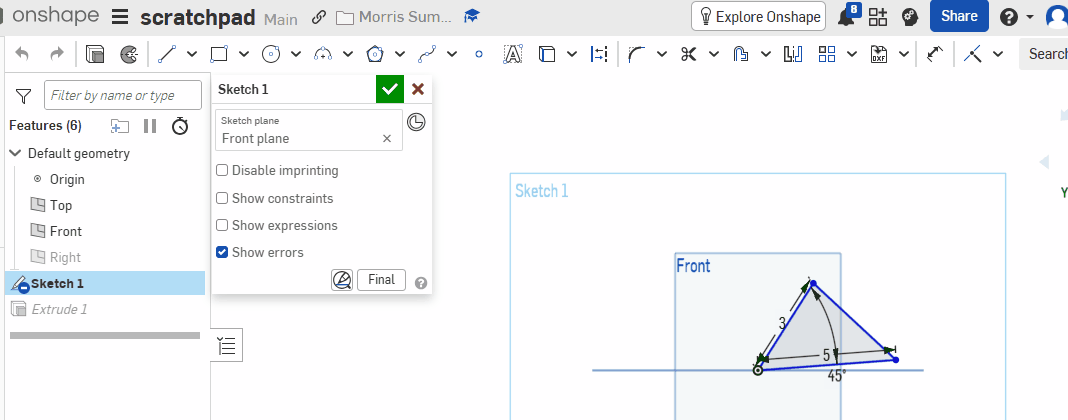Enable Show constraints checkbox

[x=222, y=198]
